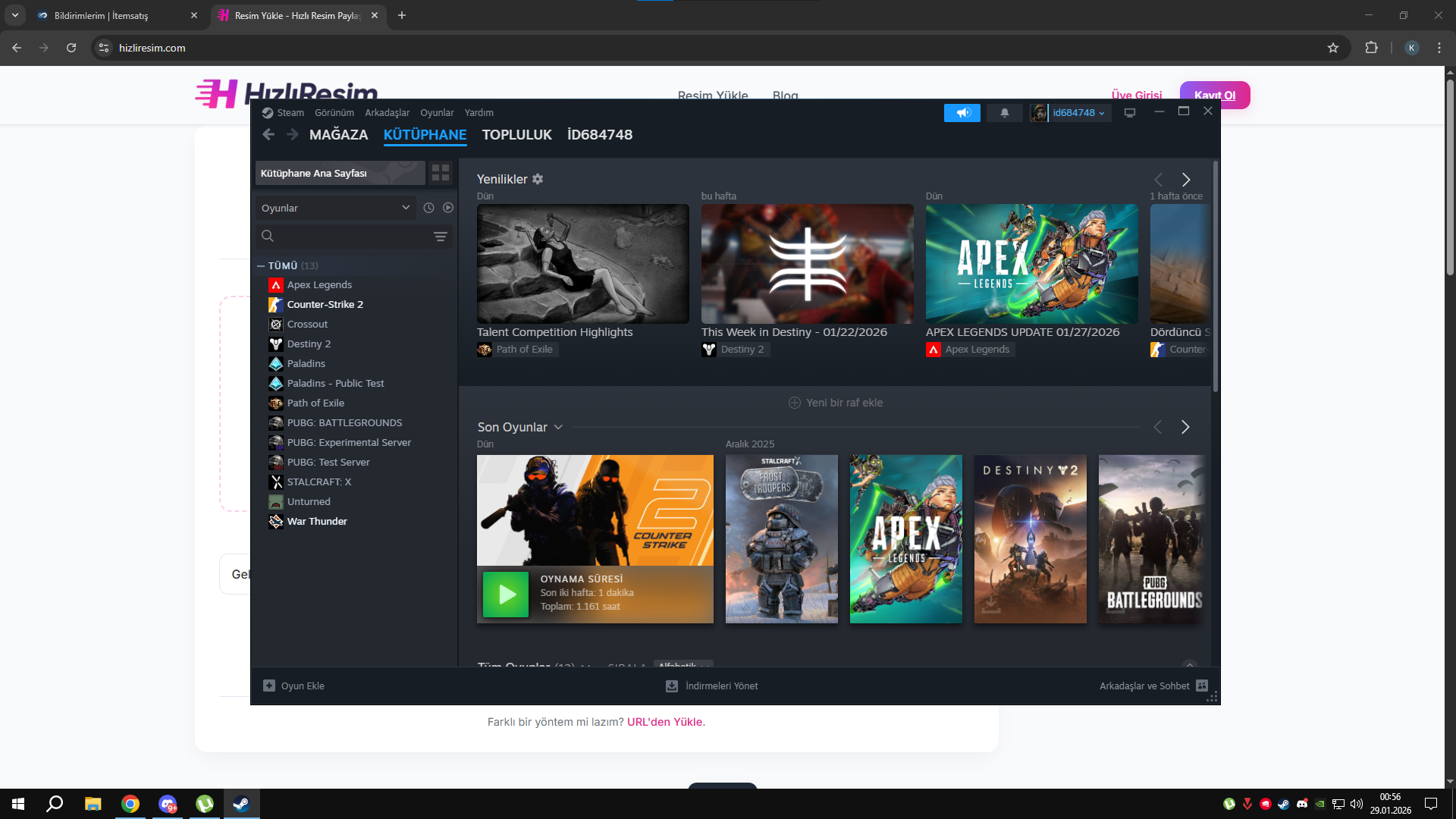This screenshot has height=819, width=1456.
Task: Click Path of Exile tag under news
Action: click(x=517, y=350)
